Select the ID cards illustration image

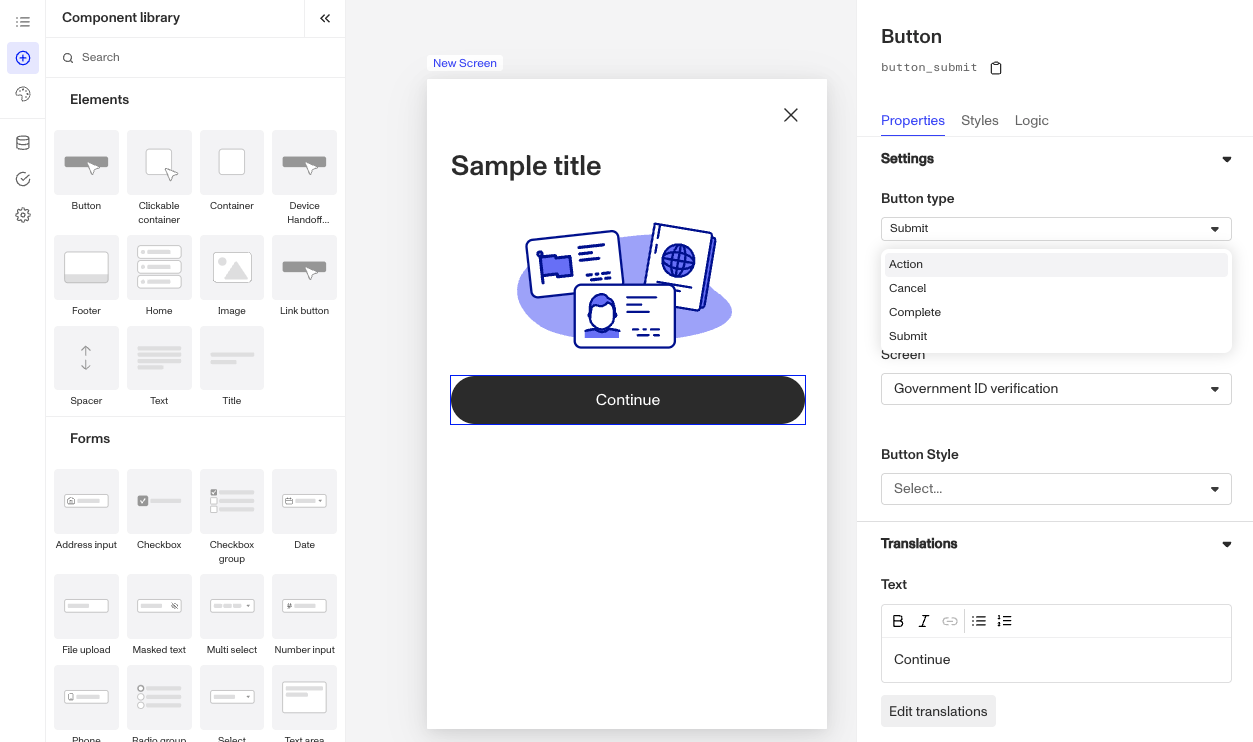click(625, 285)
